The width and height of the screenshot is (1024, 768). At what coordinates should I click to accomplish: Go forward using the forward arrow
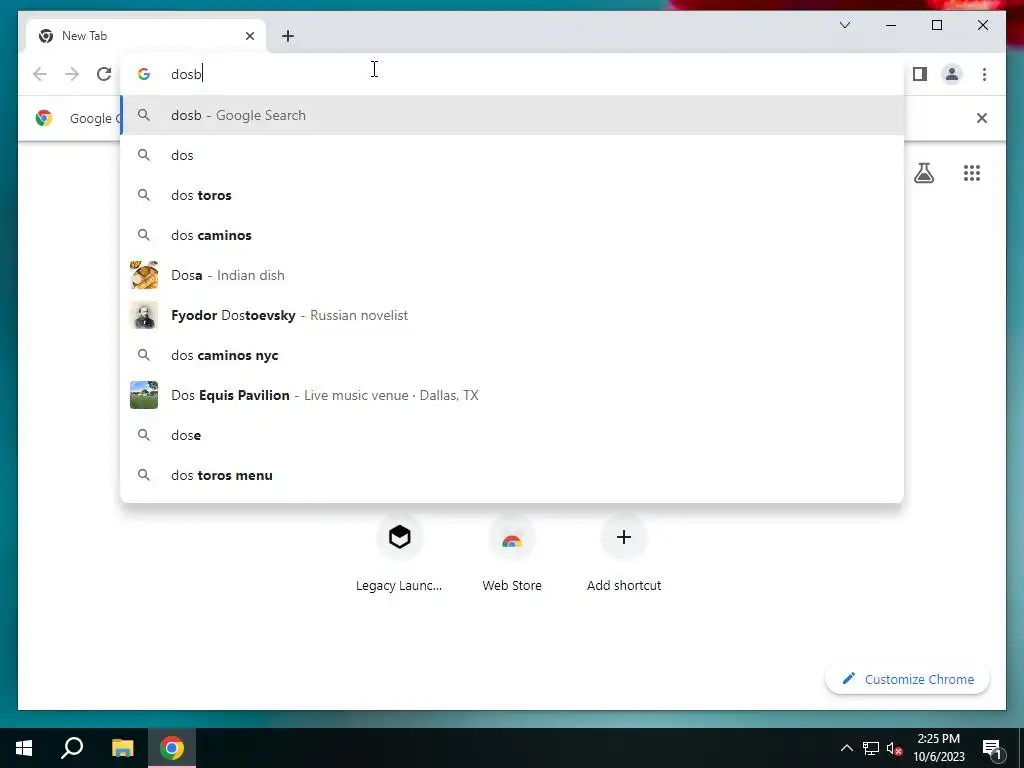pos(72,74)
